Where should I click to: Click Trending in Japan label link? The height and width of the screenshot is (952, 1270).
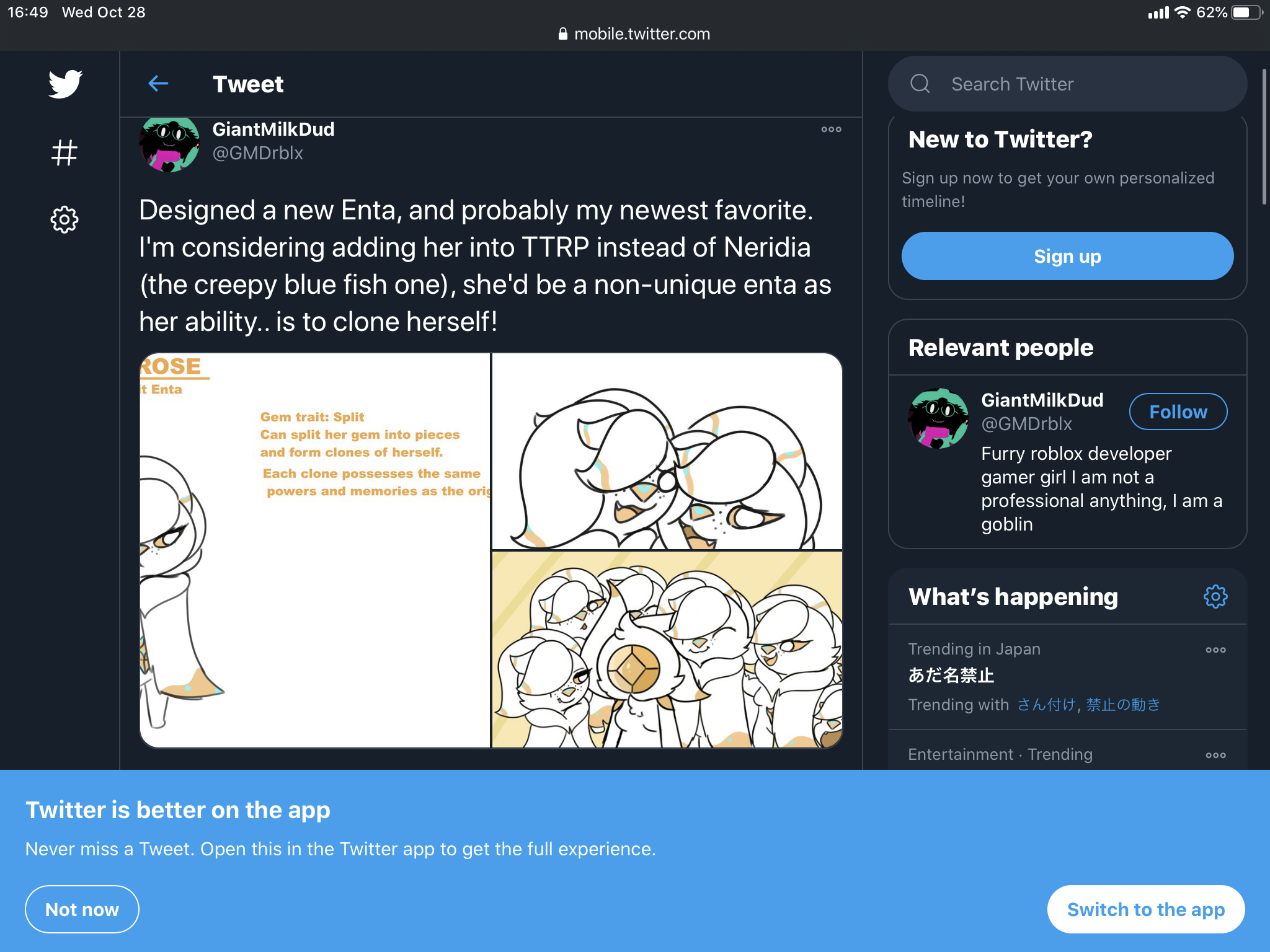click(974, 648)
